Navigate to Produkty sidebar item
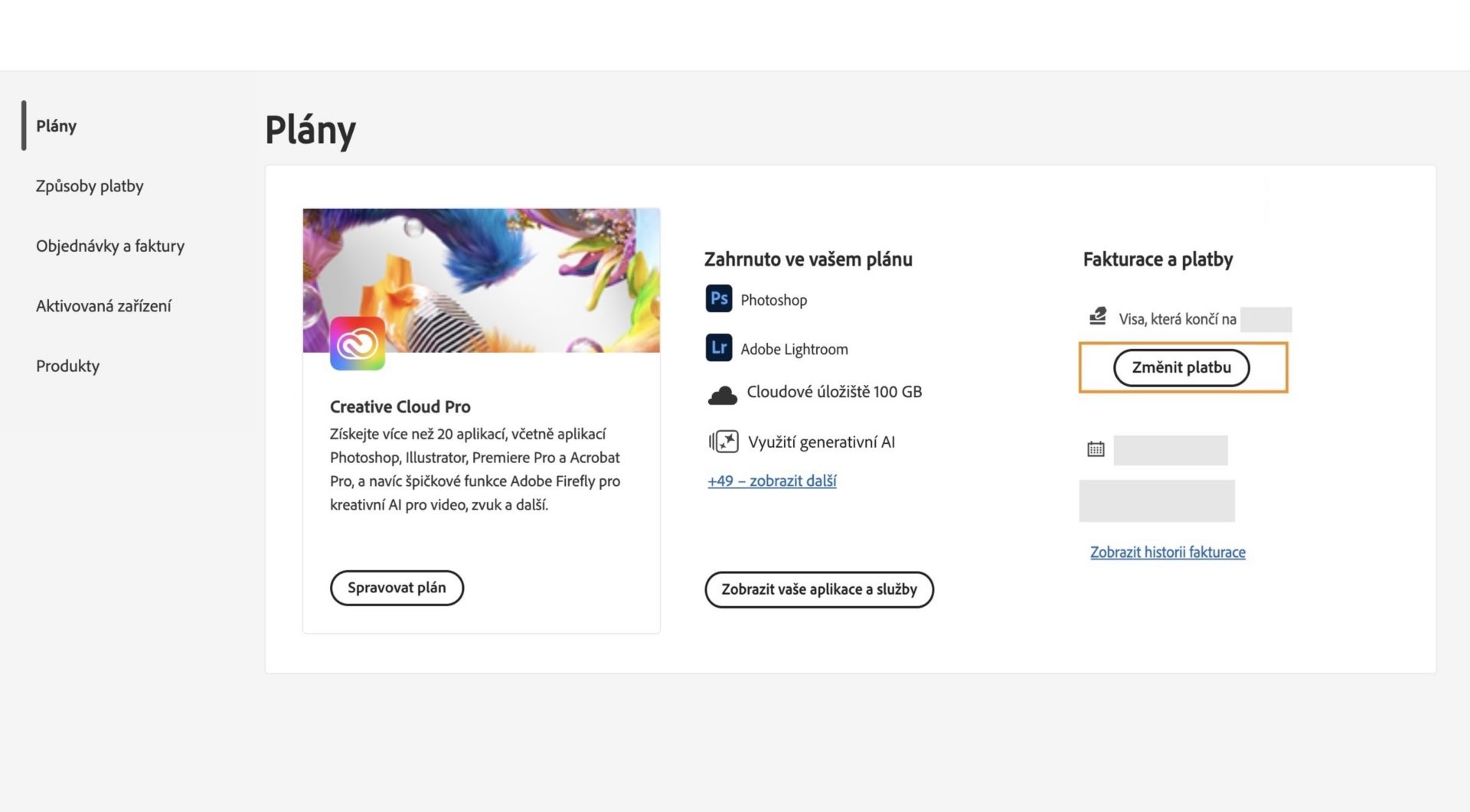This screenshot has height=812, width=1470. click(x=67, y=366)
